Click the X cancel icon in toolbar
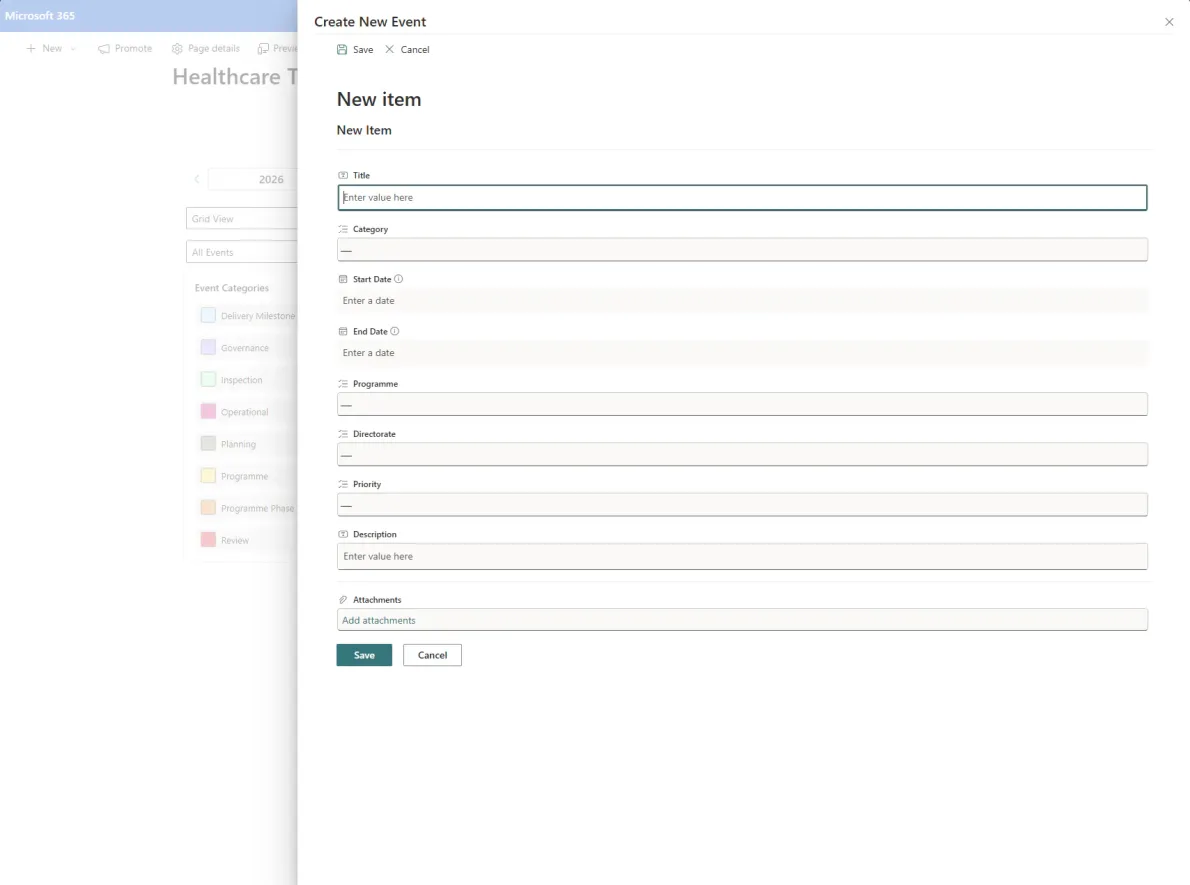The height and width of the screenshot is (885, 1190). coord(389,49)
